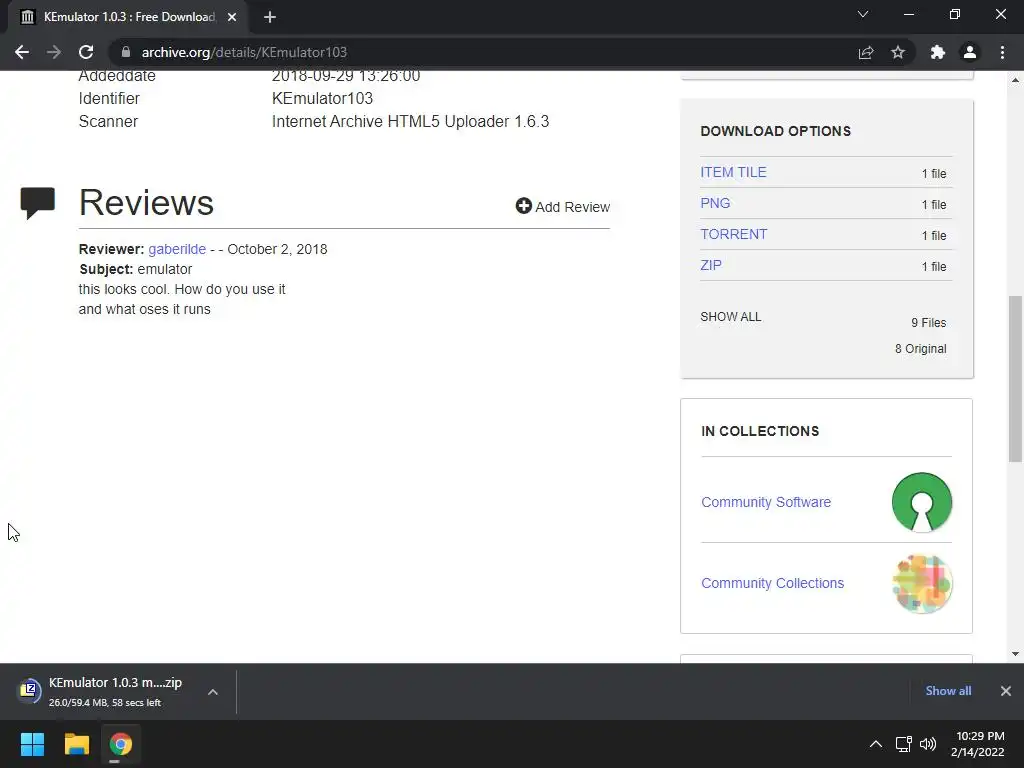Open the volume speaker tray icon
The height and width of the screenshot is (768, 1024).
click(x=927, y=744)
